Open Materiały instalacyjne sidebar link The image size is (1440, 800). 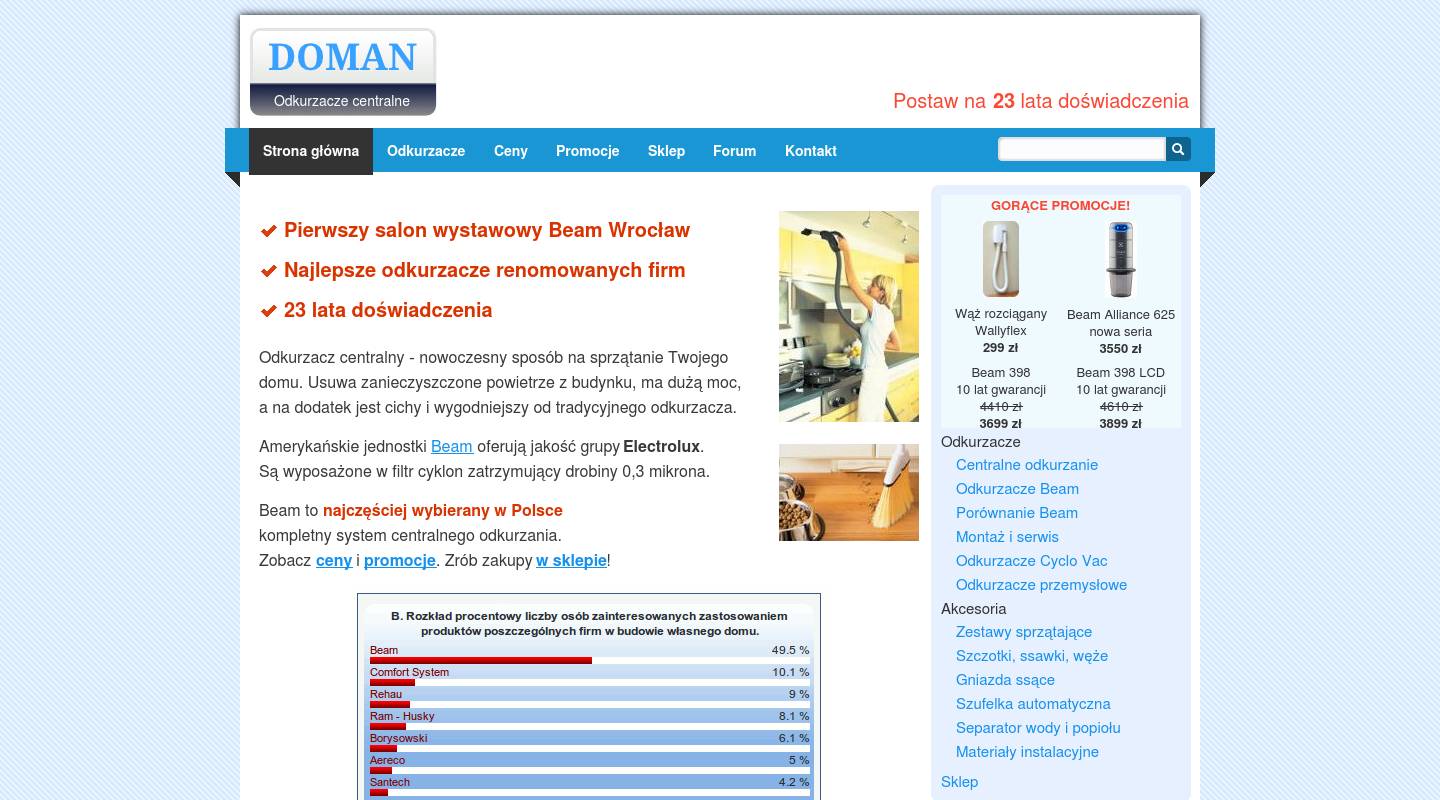pyautogui.click(x=1027, y=752)
